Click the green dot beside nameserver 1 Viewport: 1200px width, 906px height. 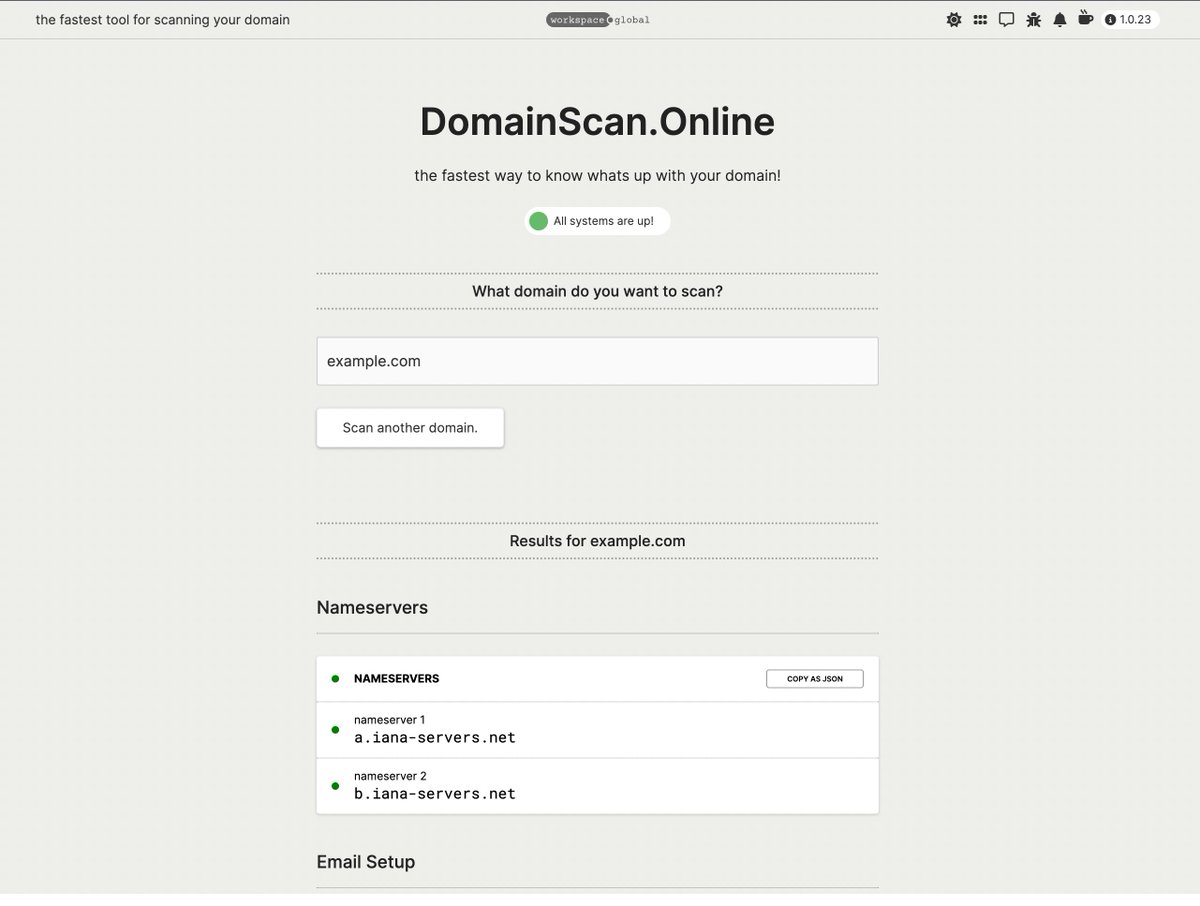pos(335,730)
